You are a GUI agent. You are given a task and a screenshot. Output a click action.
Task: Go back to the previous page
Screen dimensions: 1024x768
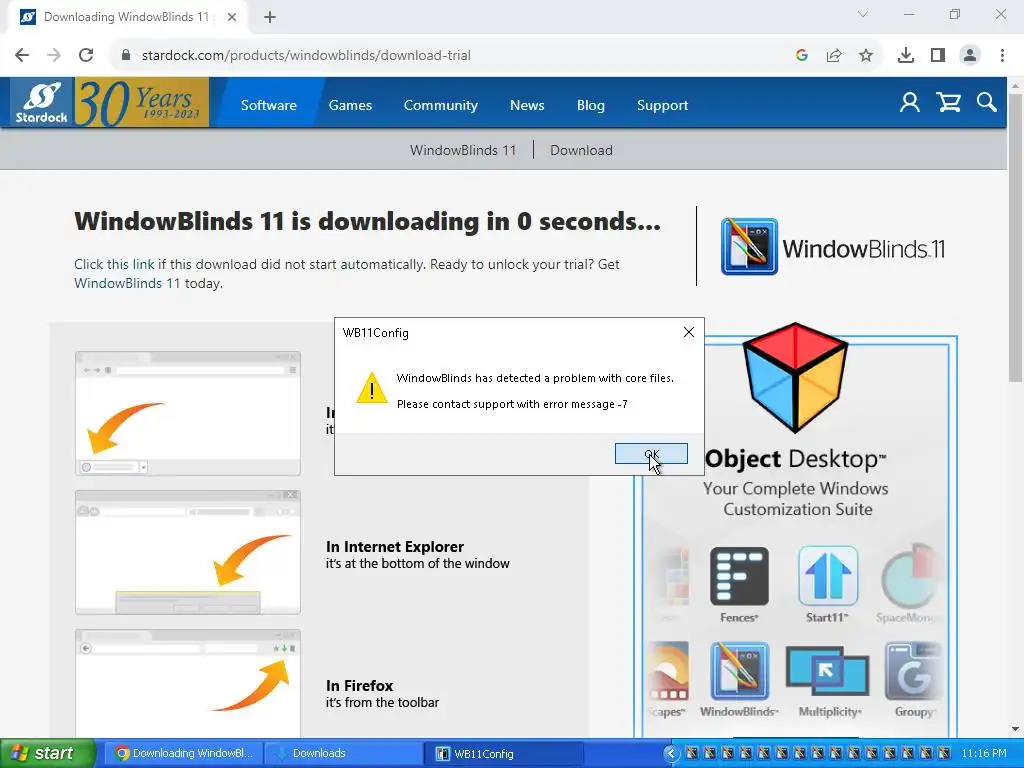coord(22,56)
